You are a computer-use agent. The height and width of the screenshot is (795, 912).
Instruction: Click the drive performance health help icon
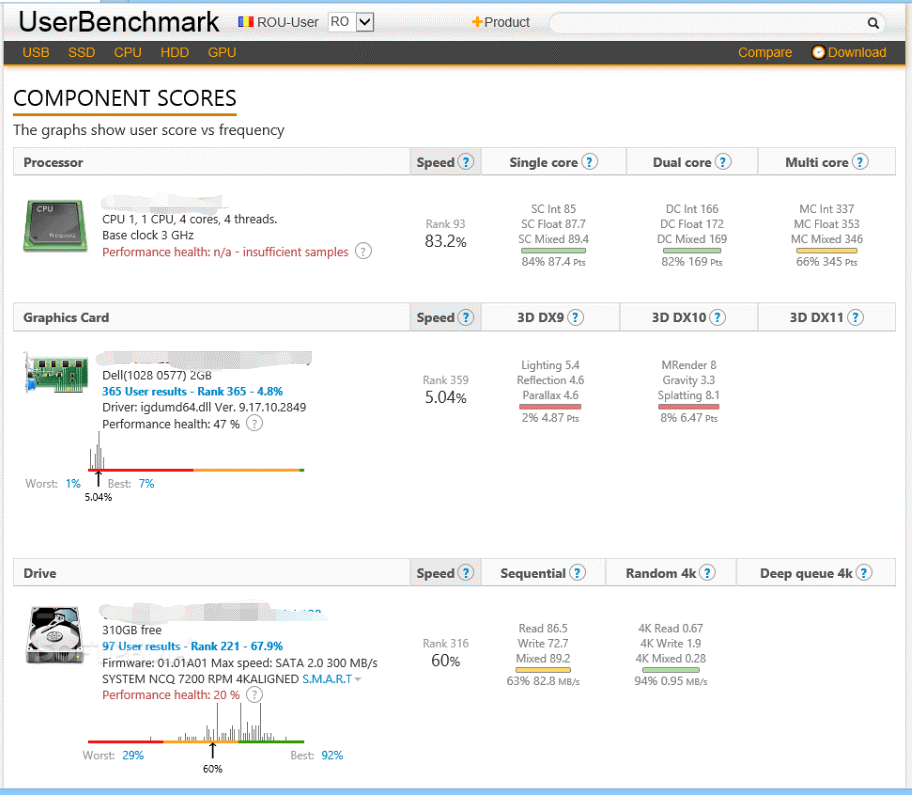point(254,694)
